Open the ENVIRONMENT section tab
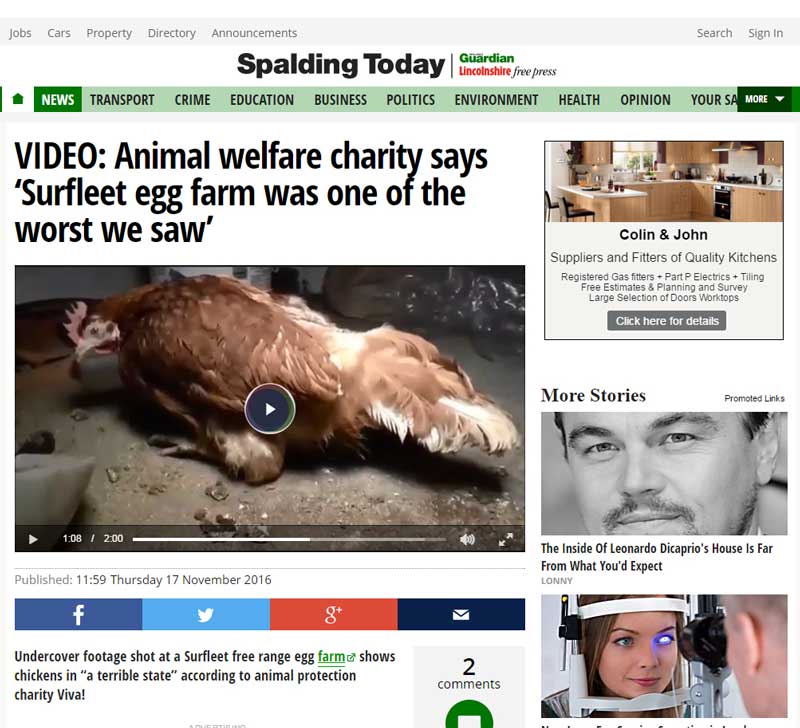Image resolution: width=800 pixels, height=728 pixels. [x=496, y=99]
